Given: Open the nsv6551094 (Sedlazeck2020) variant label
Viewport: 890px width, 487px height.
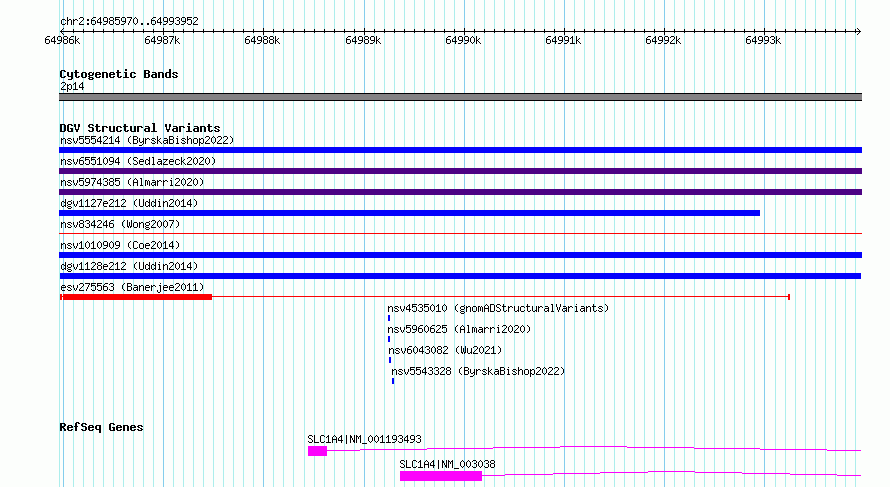Looking at the screenshot, I should (138, 161).
